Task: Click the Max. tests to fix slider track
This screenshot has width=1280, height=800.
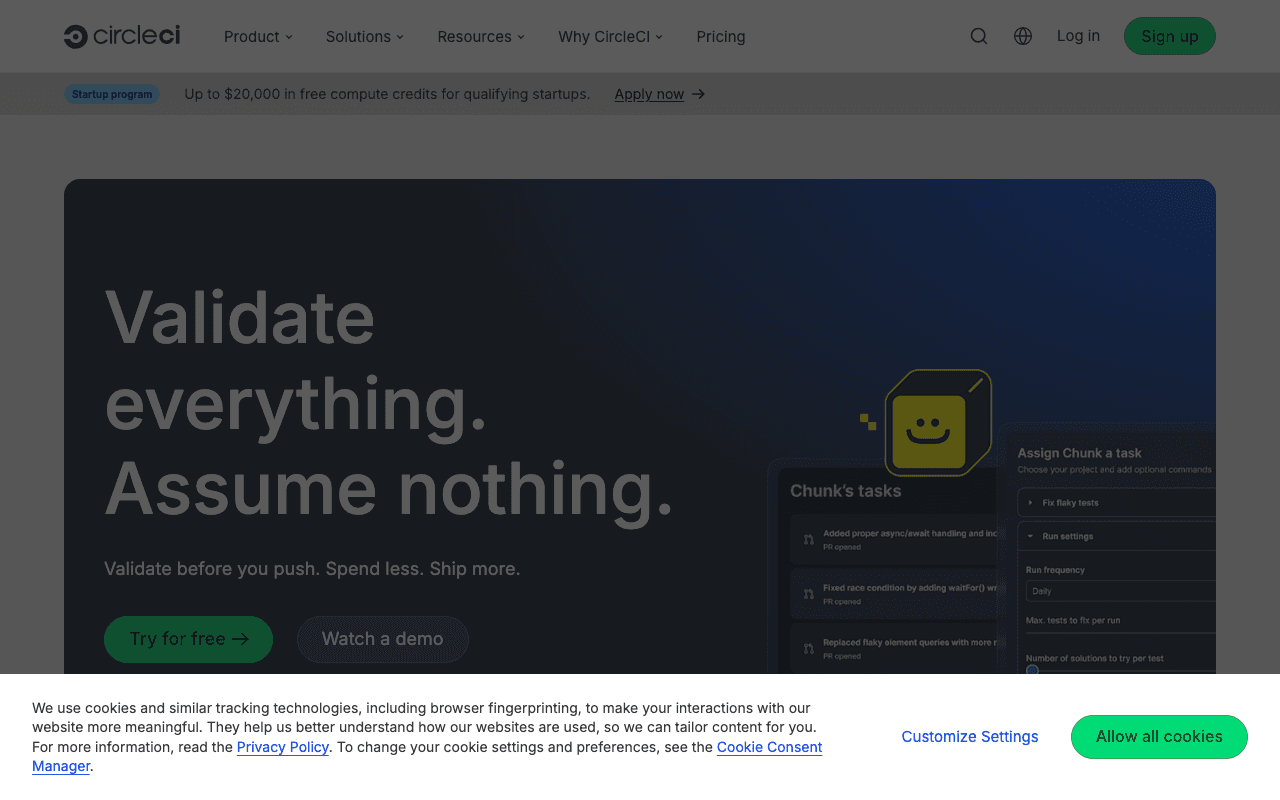Action: (x=1121, y=633)
